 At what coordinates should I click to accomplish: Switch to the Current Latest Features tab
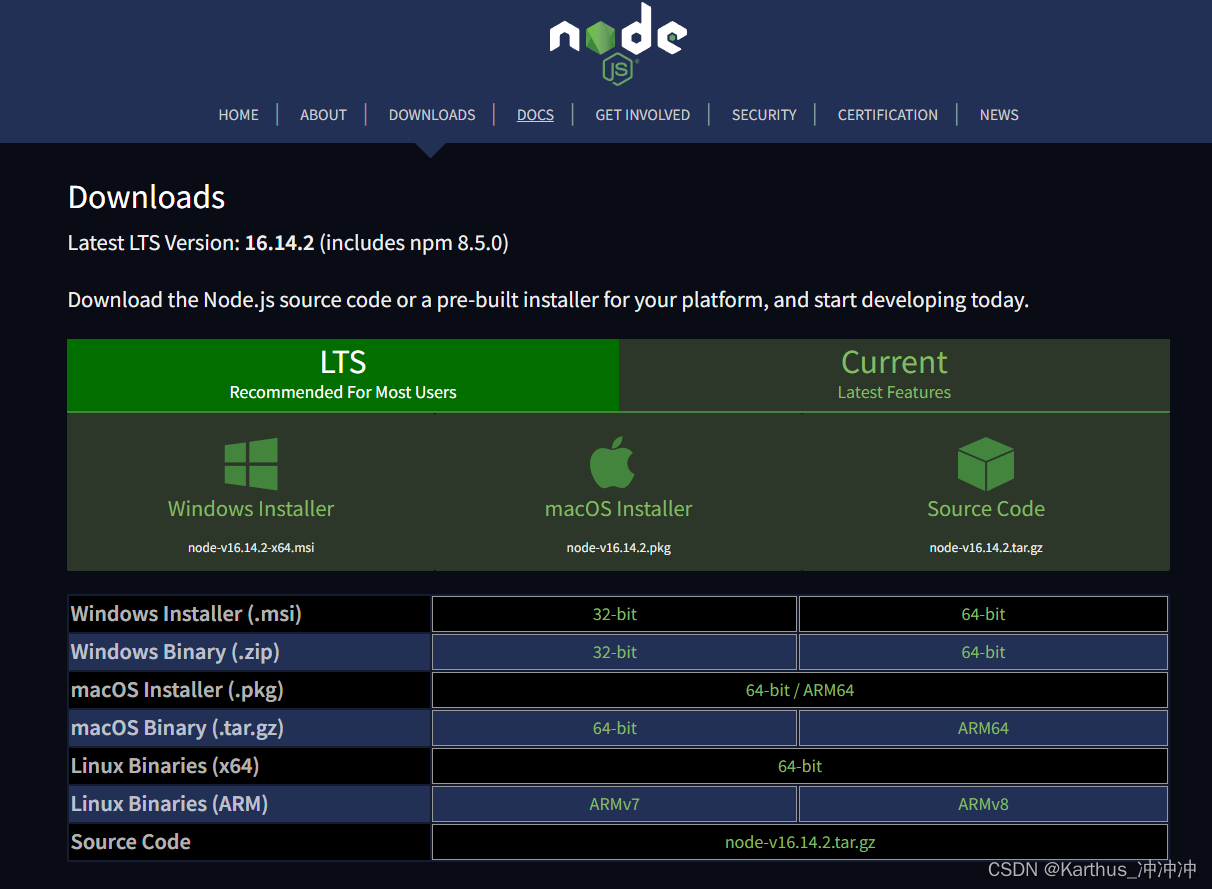pos(894,375)
